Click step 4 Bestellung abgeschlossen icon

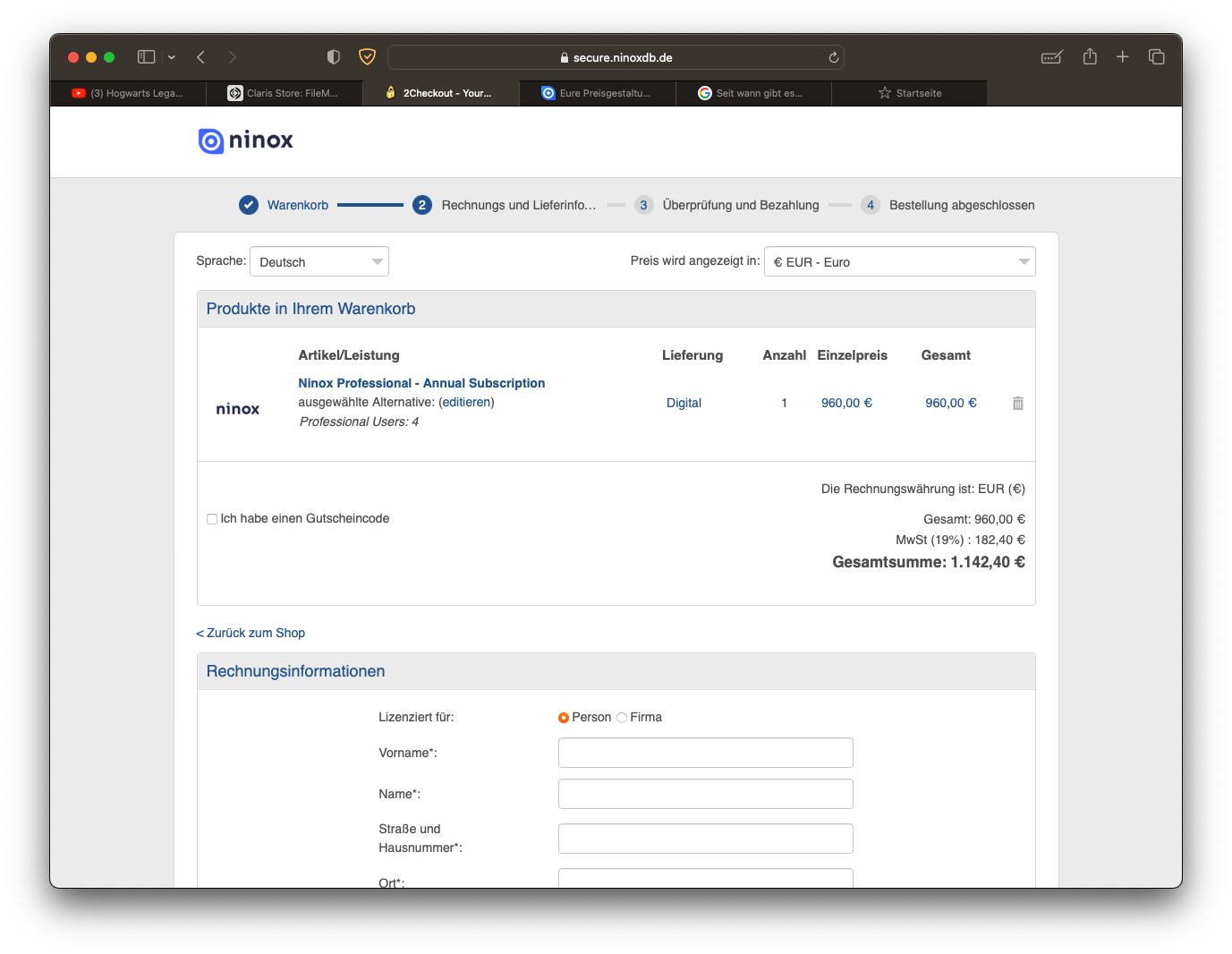(x=871, y=205)
